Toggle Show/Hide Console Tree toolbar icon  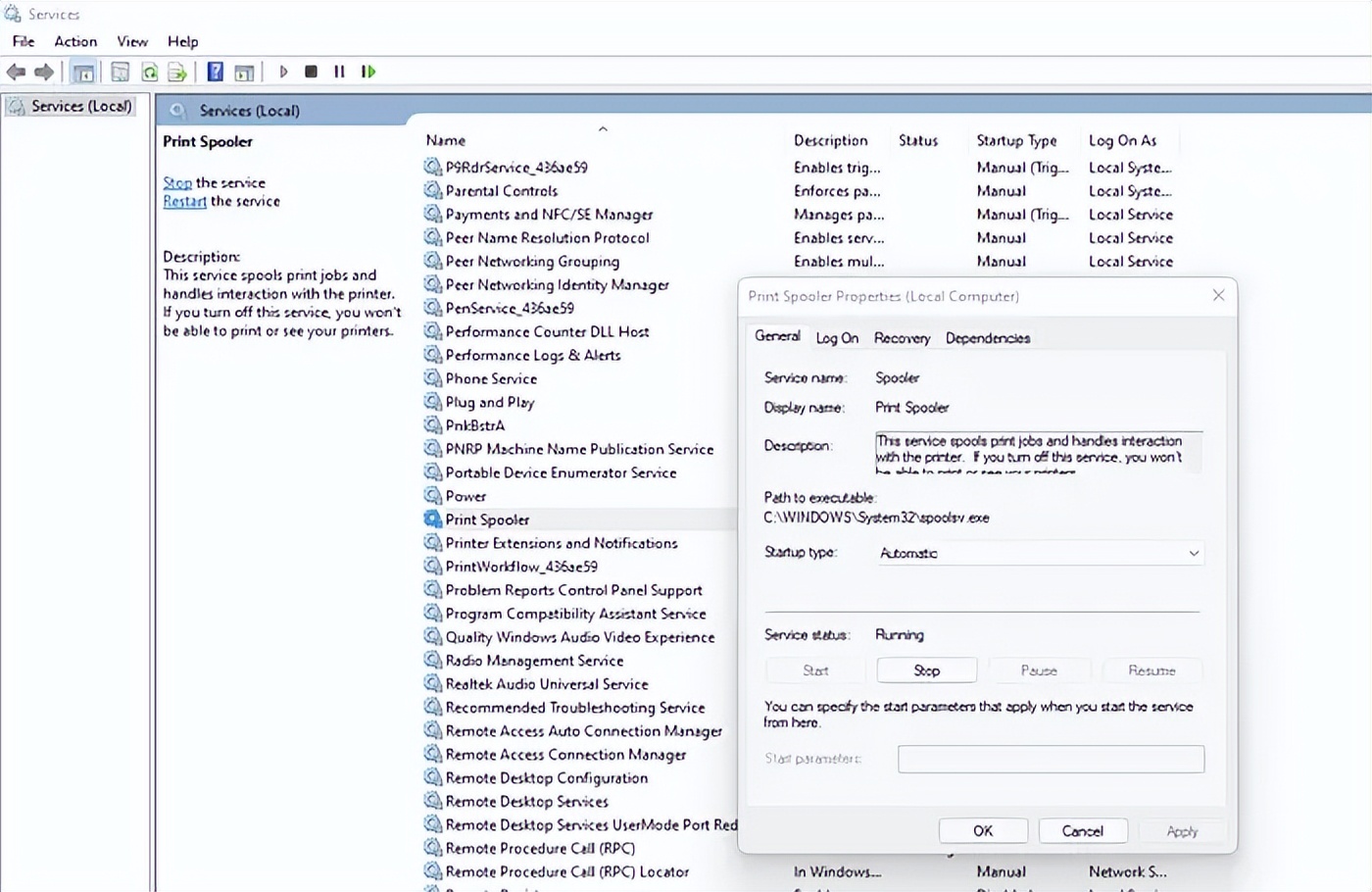[x=84, y=72]
